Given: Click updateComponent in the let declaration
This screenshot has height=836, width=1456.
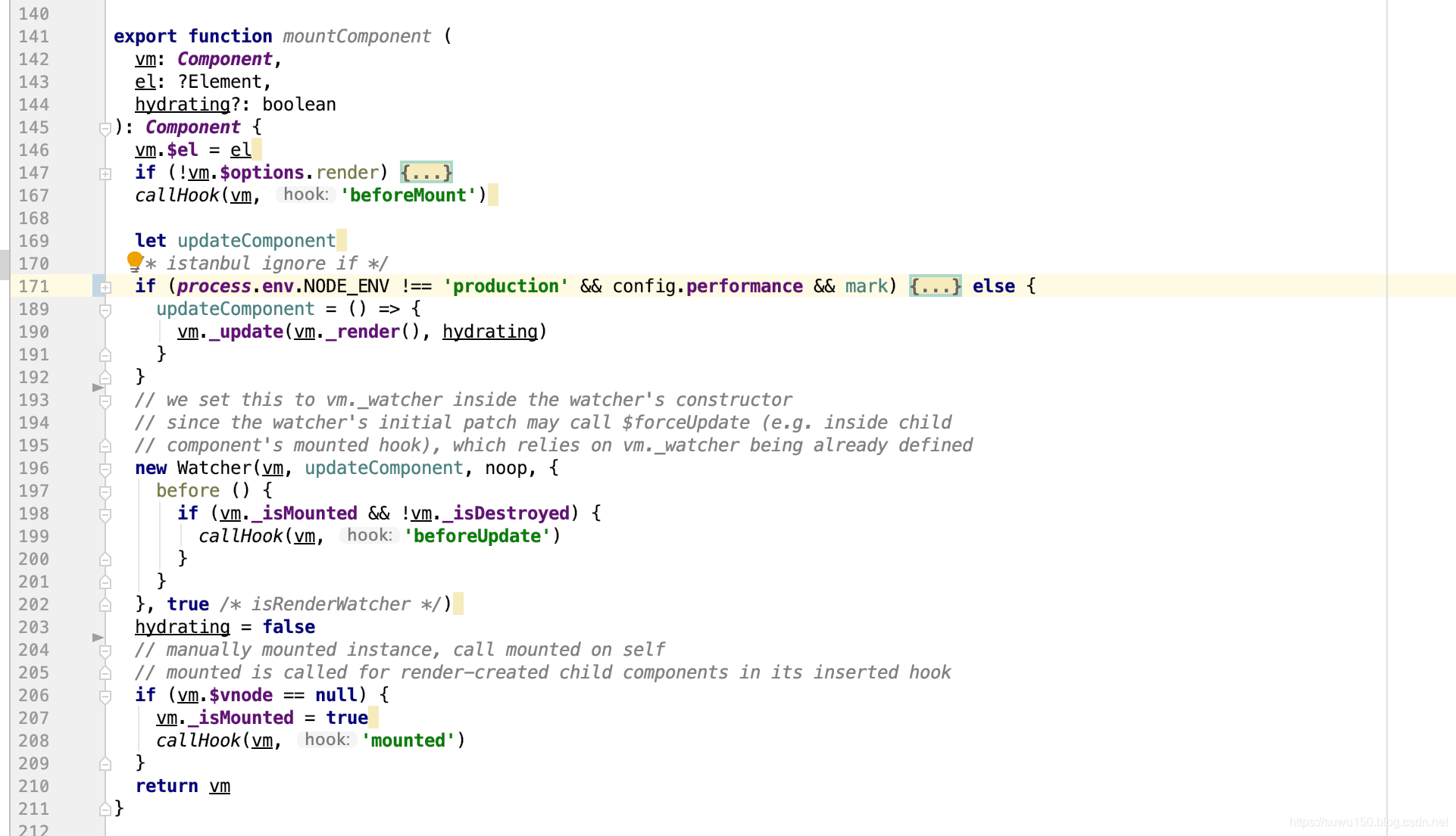Looking at the screenshot, I should (256, 241).
